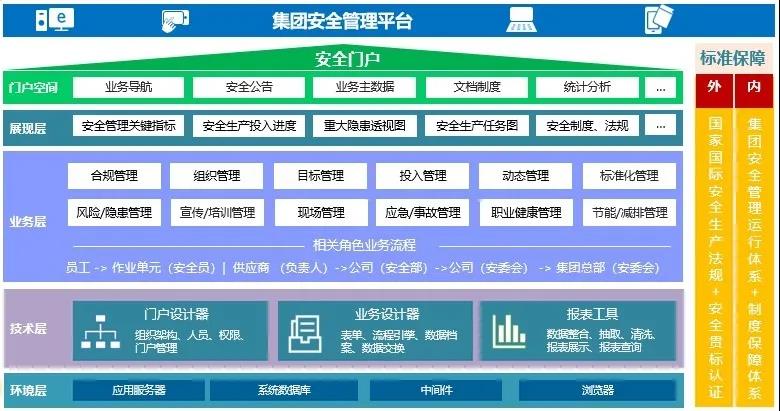Click the laptop icon in the header

[x=521, y=20]
